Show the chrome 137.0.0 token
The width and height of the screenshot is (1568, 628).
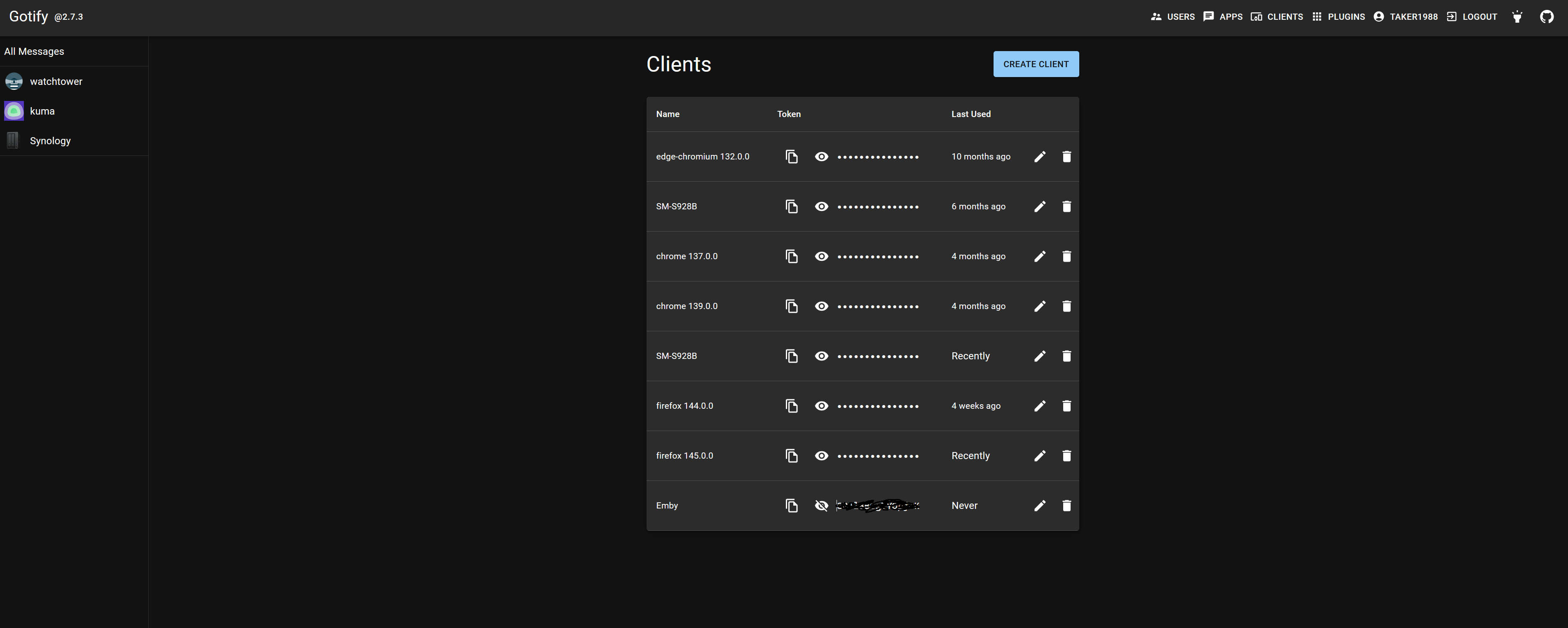pyautogui.click(x=821, y=256)
